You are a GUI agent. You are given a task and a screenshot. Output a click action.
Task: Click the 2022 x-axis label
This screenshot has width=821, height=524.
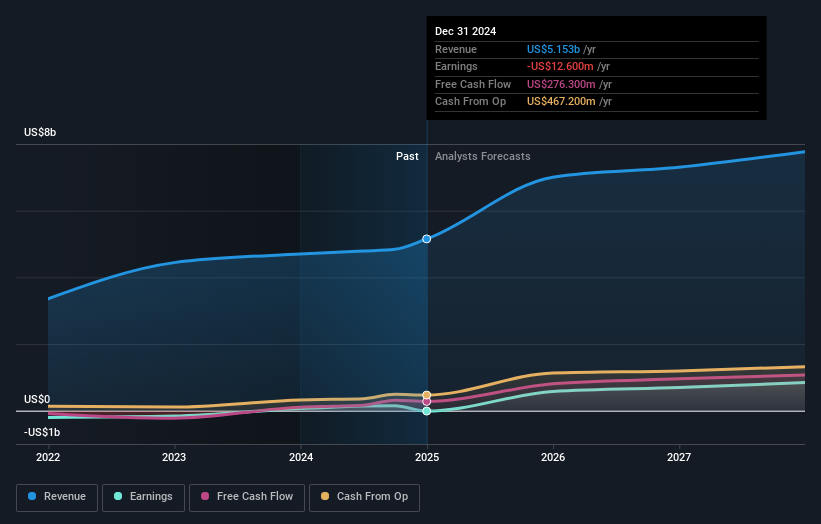pyautogui.click(x=48, y=457)
